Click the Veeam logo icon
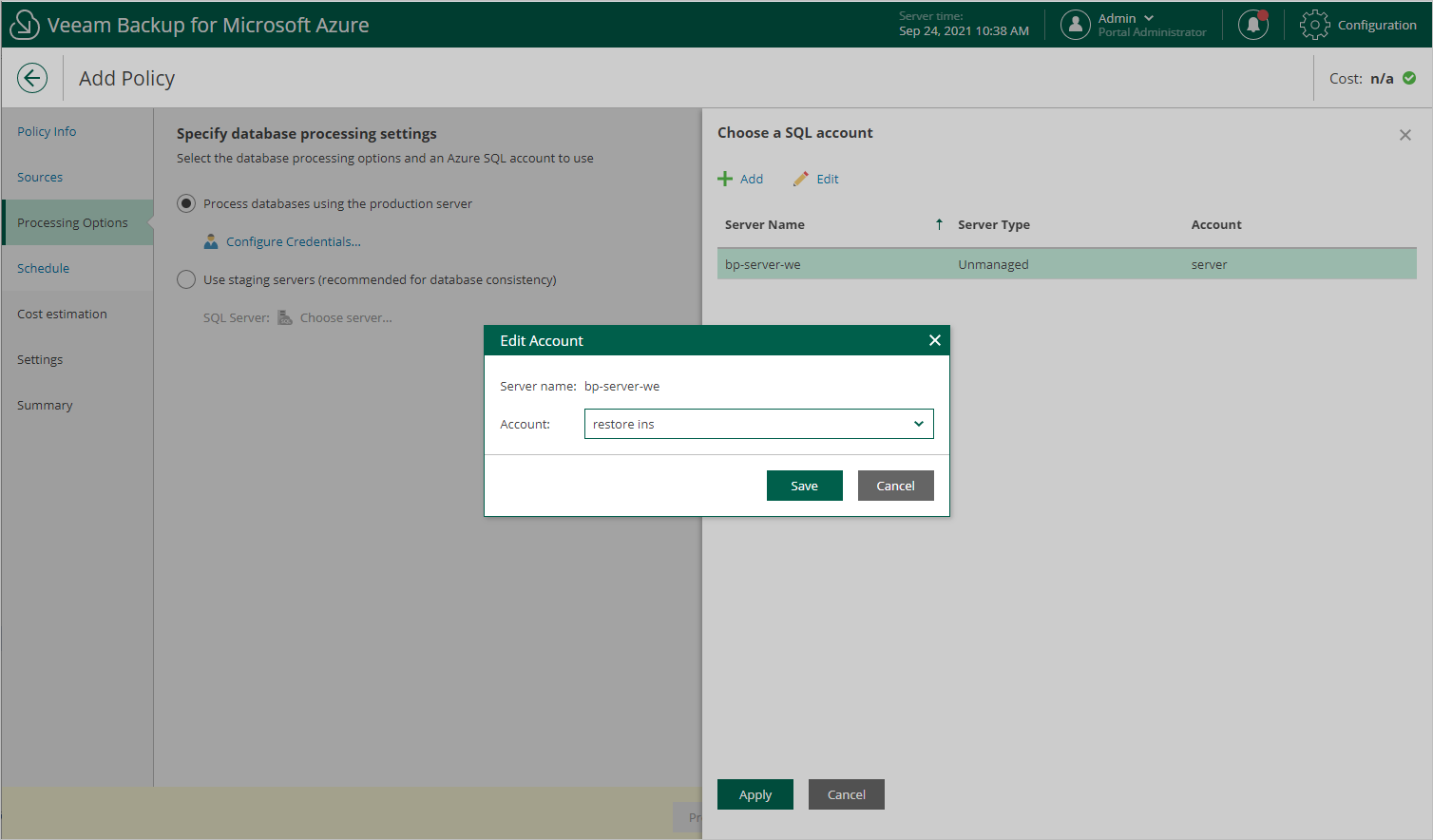This screenshot has width=1433, height=840. (25, 25)
